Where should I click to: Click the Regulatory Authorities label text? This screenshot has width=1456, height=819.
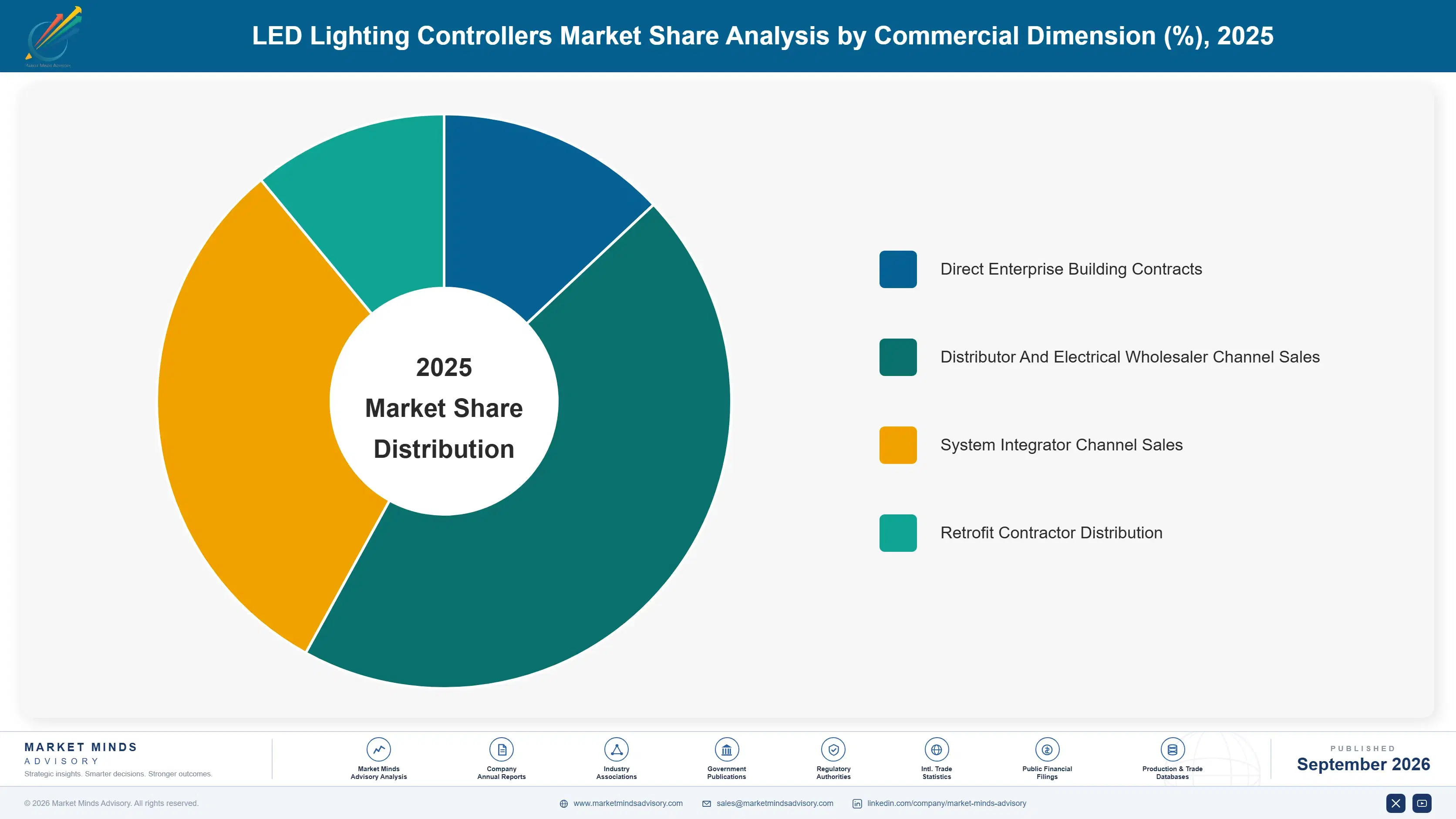coord(833,773)
